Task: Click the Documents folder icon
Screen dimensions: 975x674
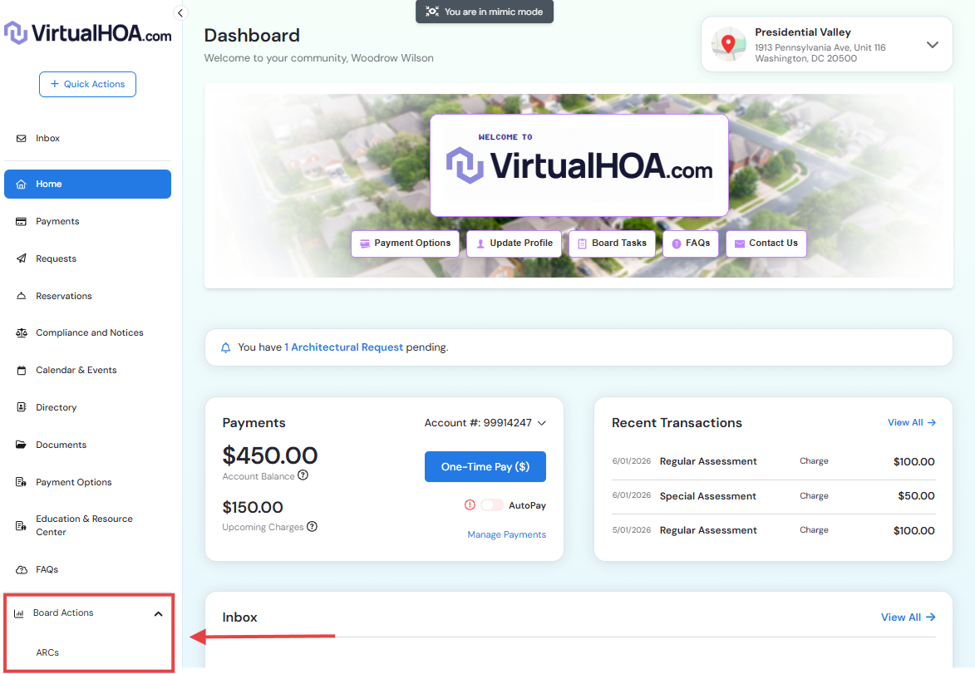Action: coord(21,445)
